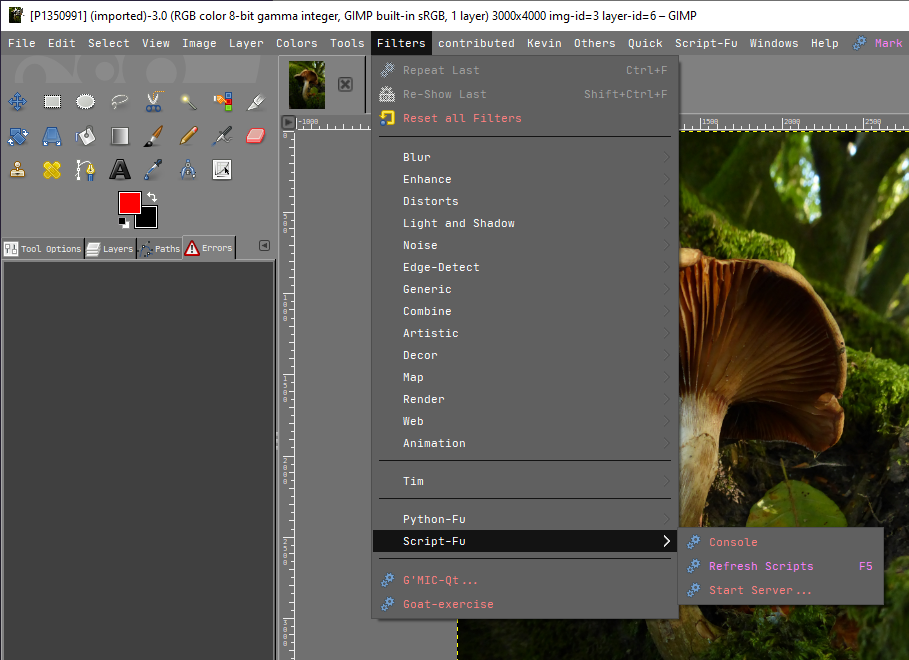Viewport: 909px width, 660px height.
Task: Open the Generic filters submenu
Action: pos(525,289)
